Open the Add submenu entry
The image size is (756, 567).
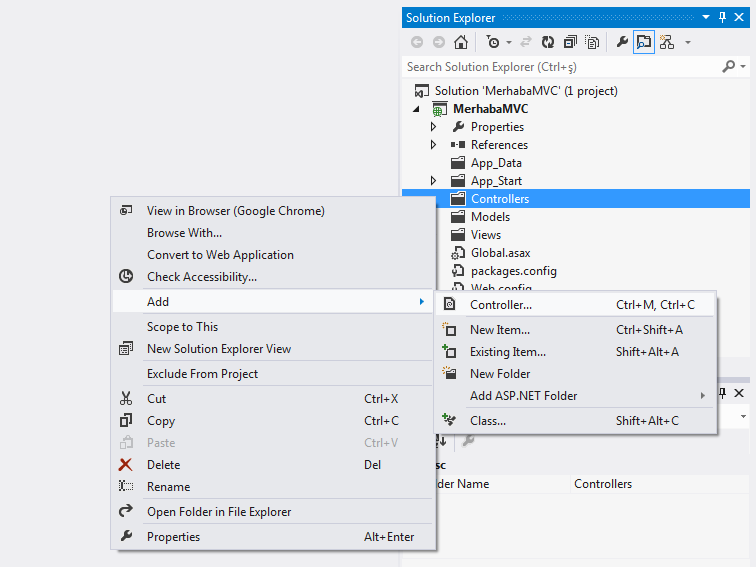tap(273, 301)
